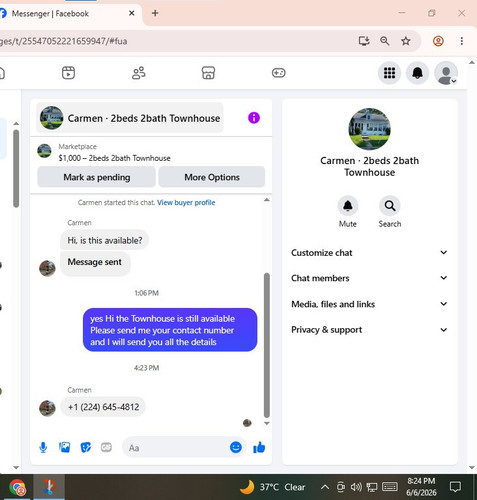Click large townhouse profile picture in side panel
477x500 pixels.
click(369, 129)
